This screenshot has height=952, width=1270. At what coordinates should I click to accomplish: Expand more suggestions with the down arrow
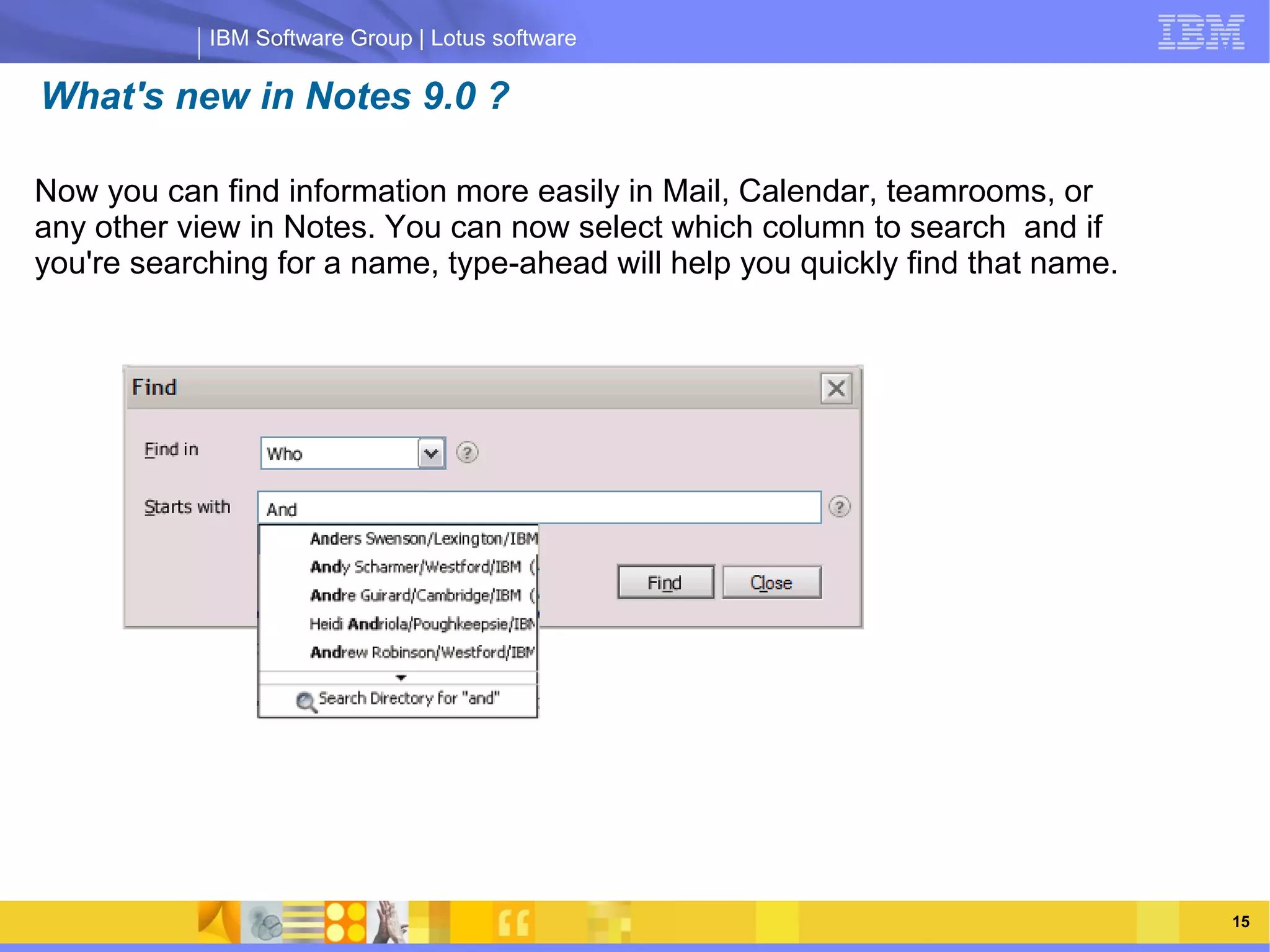click(x=401, y=678)
